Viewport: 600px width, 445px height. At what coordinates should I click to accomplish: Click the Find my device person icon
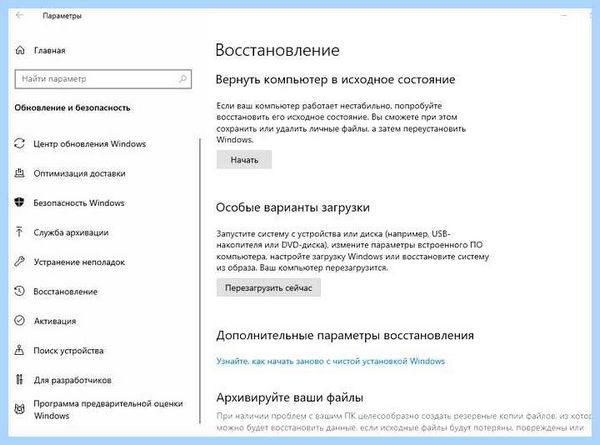[x=19, y=350]
